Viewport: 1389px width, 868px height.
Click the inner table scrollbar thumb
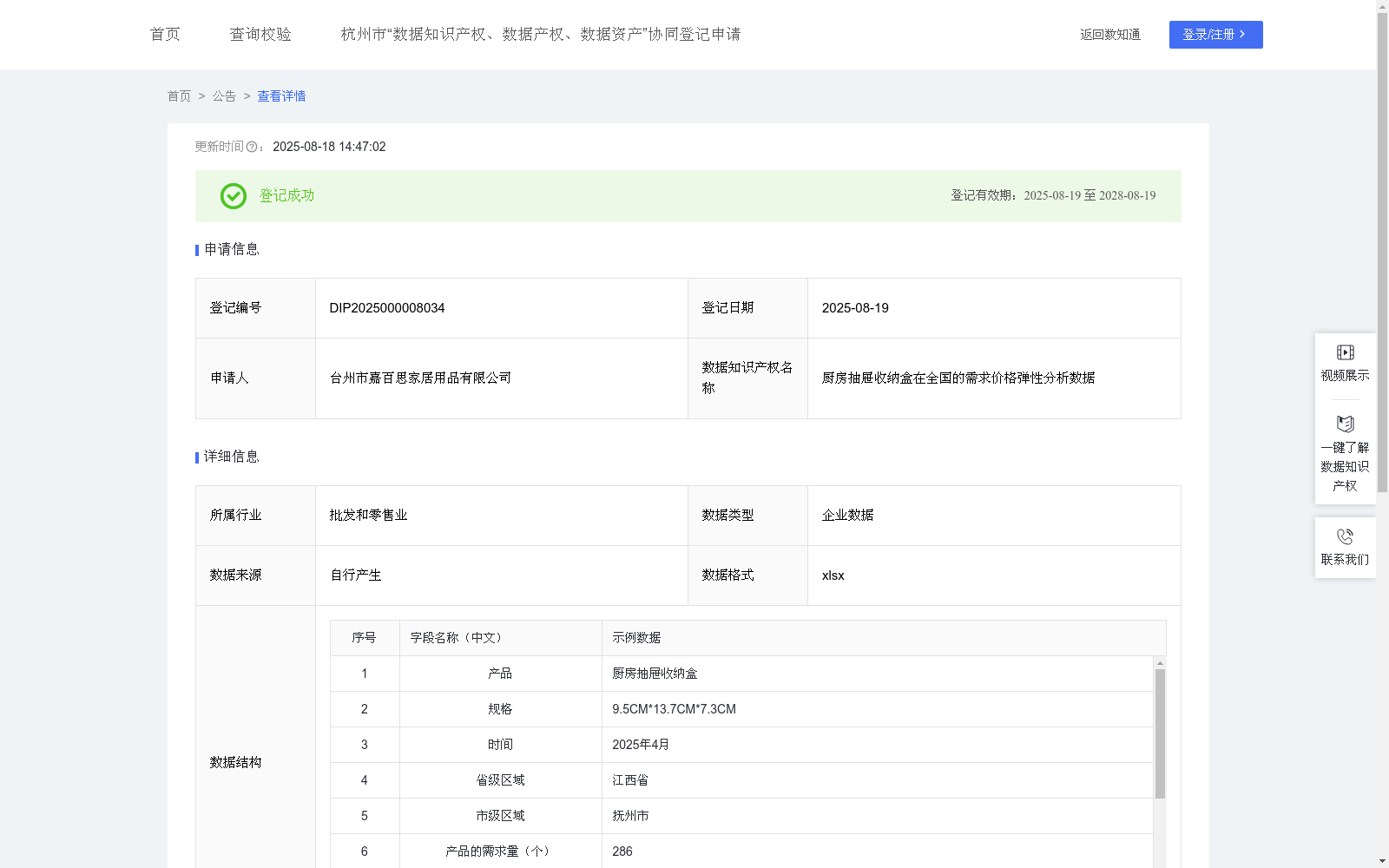(1160, 733)
